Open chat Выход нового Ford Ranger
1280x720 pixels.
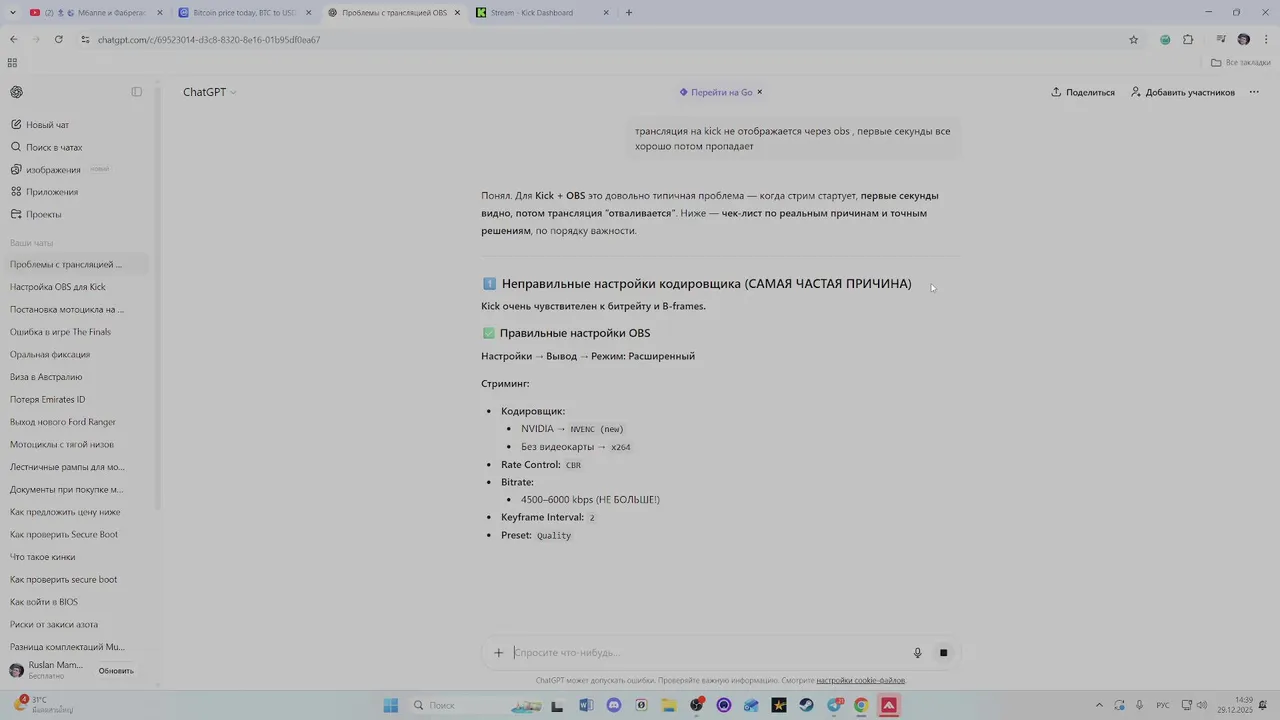point(77,422)
